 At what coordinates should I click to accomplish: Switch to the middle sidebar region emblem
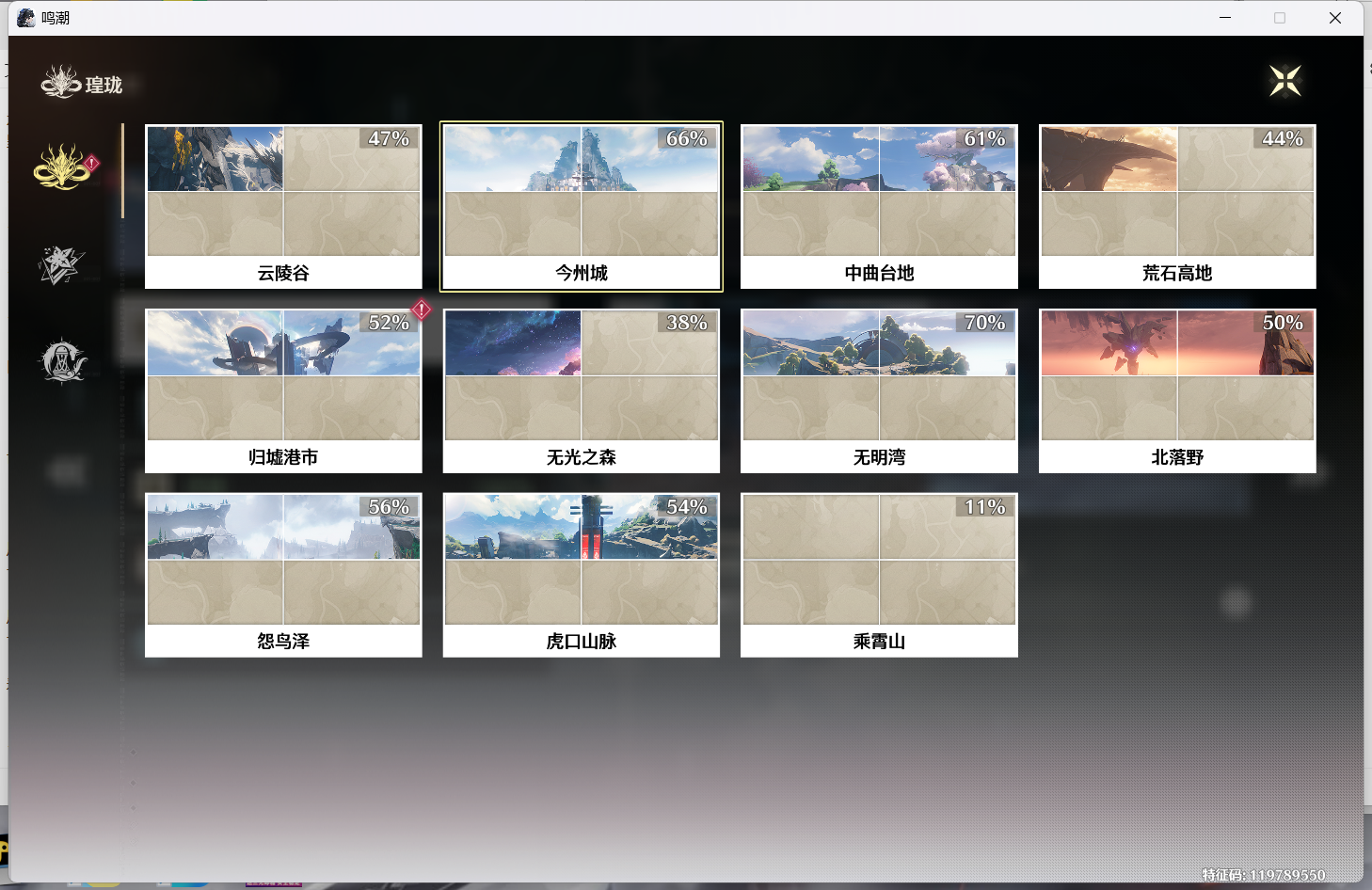[x=61, y=265]
